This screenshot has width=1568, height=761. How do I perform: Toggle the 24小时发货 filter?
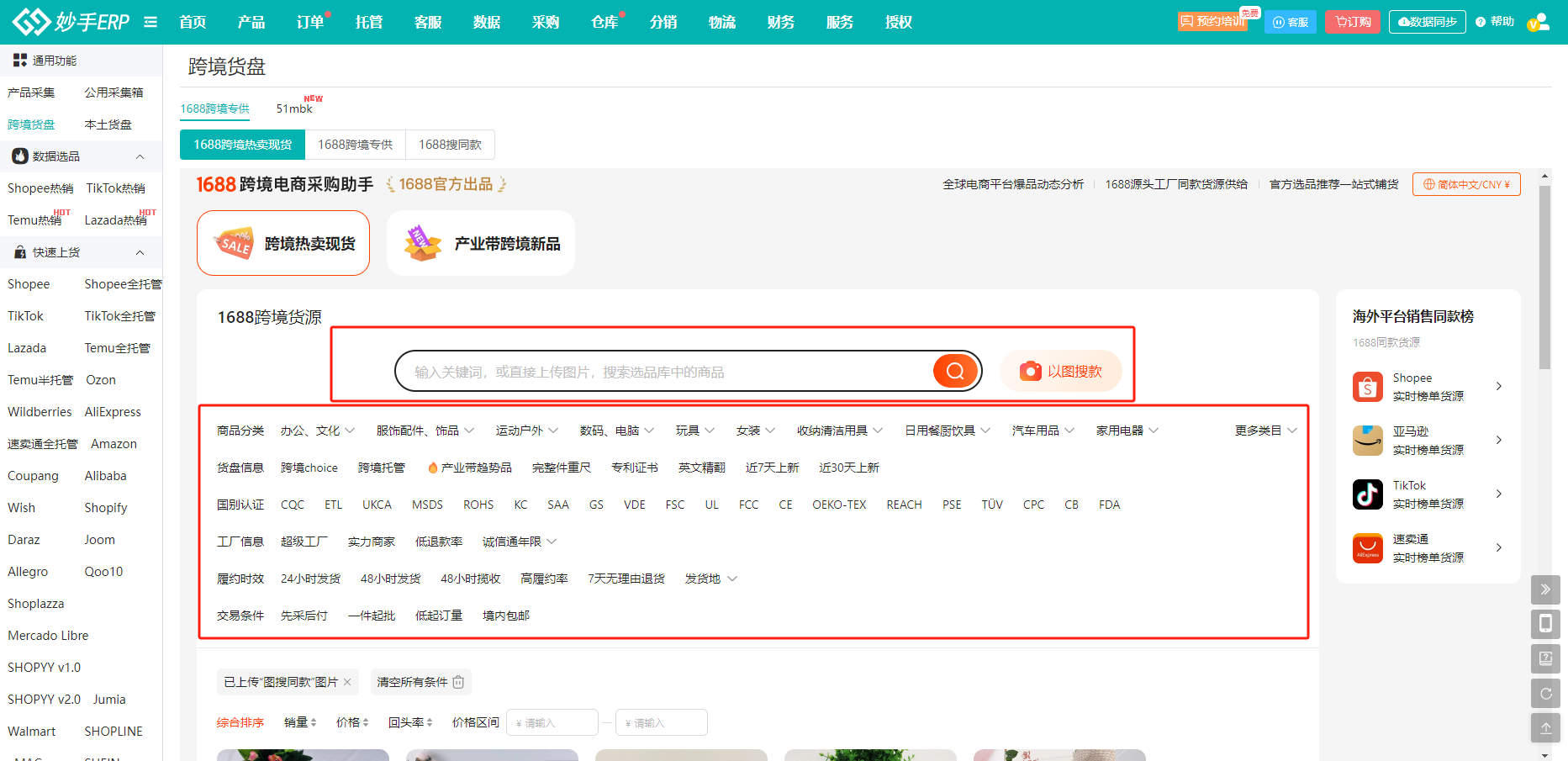pos(310,579)
